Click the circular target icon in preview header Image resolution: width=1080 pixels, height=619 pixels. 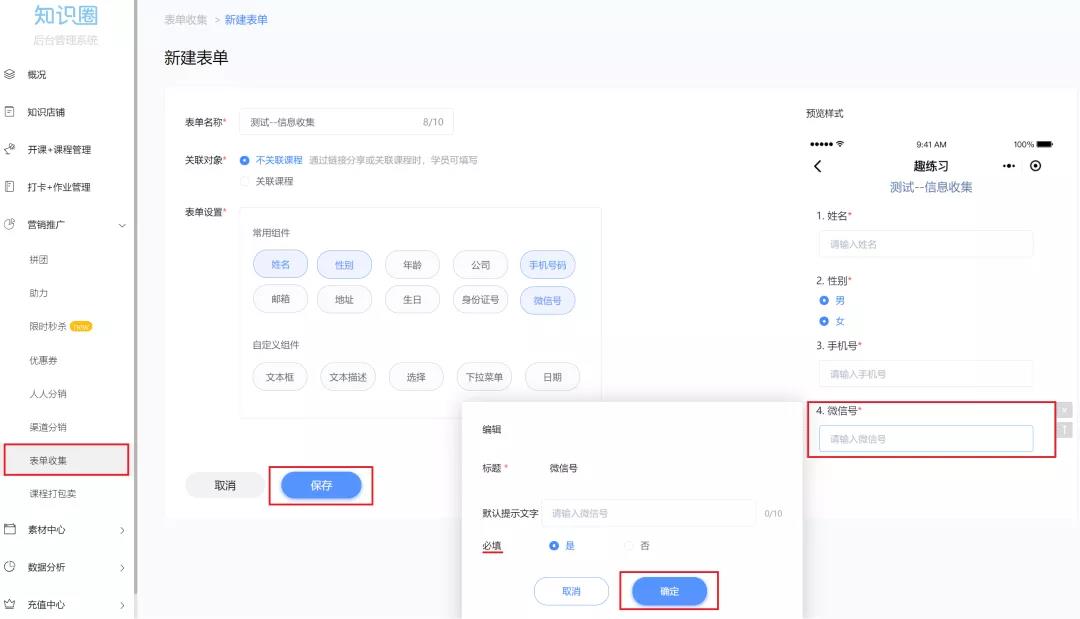click(x=1035, y=166)
